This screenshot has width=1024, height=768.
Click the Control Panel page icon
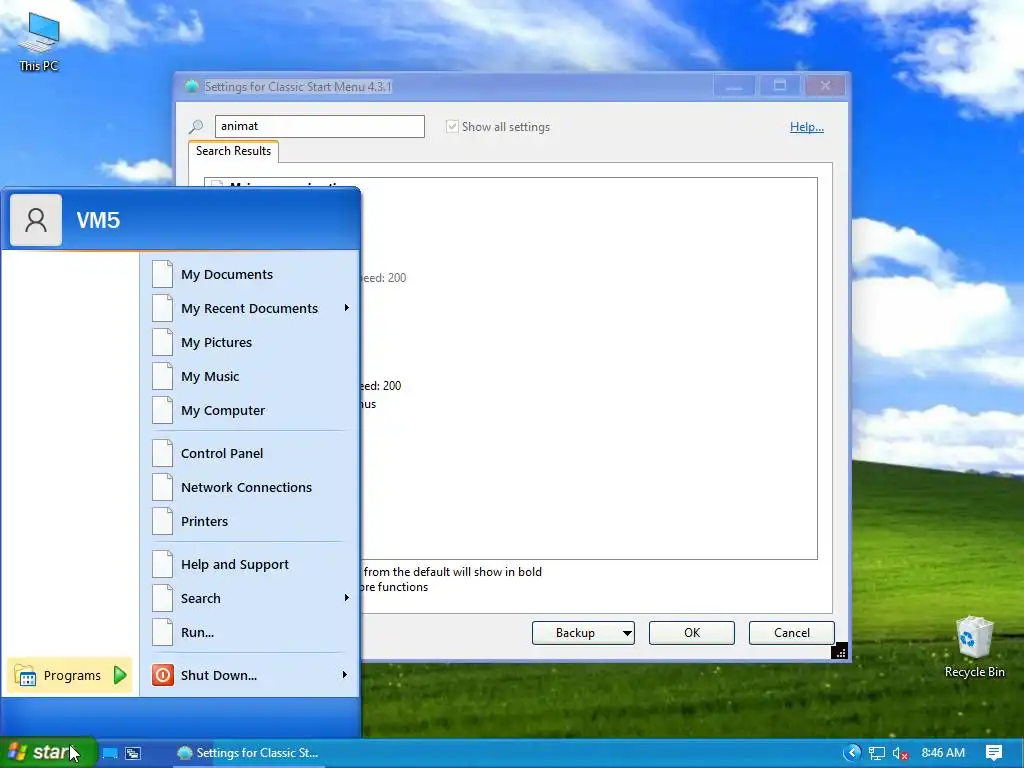pyautogui.click(x=163, y=453)
